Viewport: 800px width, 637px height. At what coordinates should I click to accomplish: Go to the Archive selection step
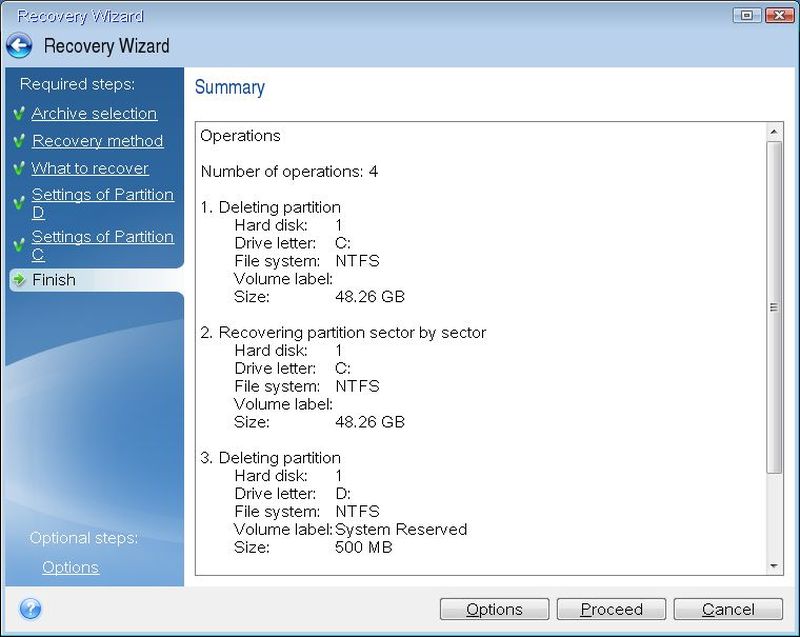pyautogui.click(x=94, y=114)
